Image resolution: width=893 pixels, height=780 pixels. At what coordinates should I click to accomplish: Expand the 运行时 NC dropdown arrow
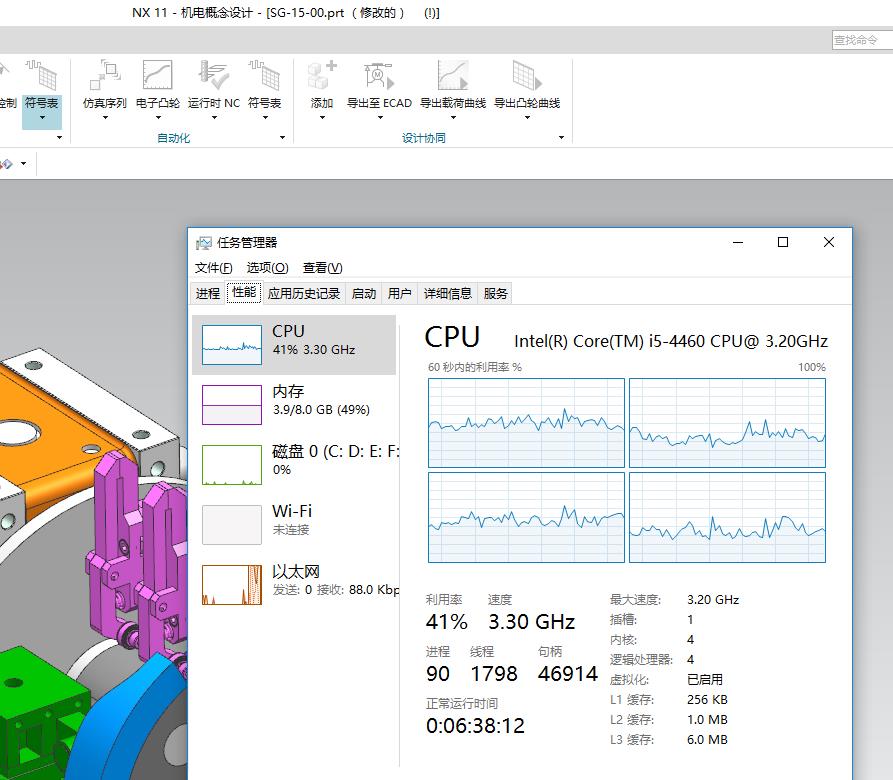214,118
